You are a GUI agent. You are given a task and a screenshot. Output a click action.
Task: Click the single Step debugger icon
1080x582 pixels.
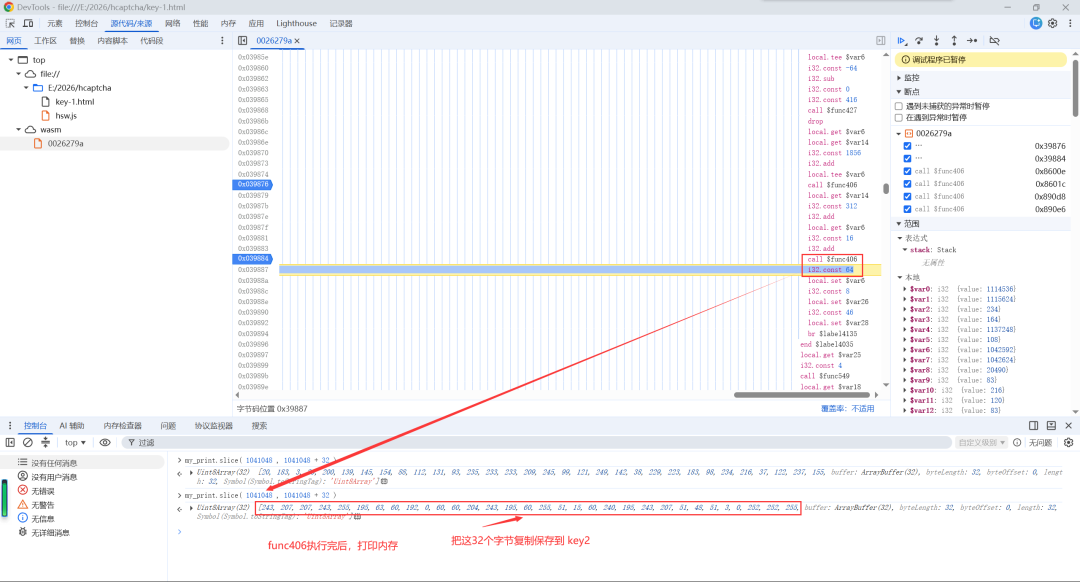972,41
